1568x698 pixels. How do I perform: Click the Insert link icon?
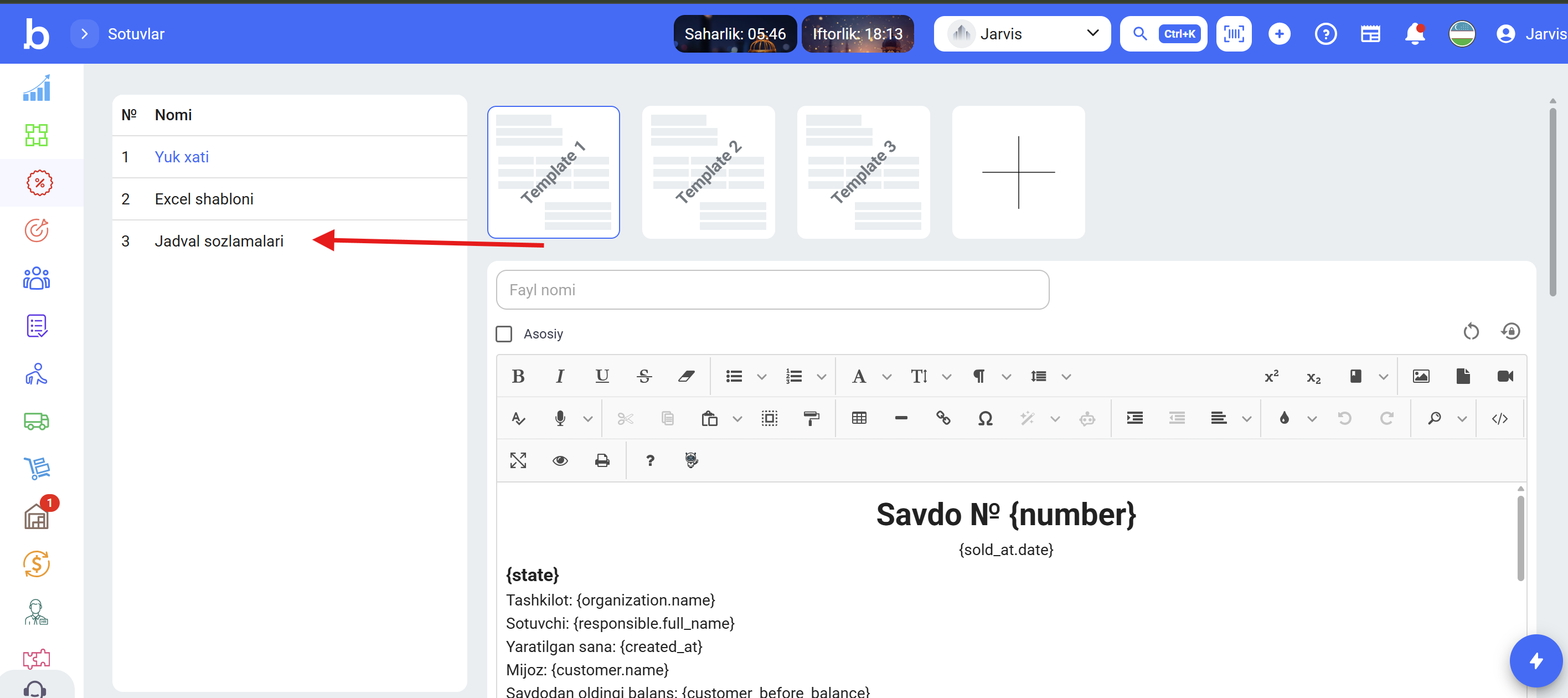pos(943,418)
